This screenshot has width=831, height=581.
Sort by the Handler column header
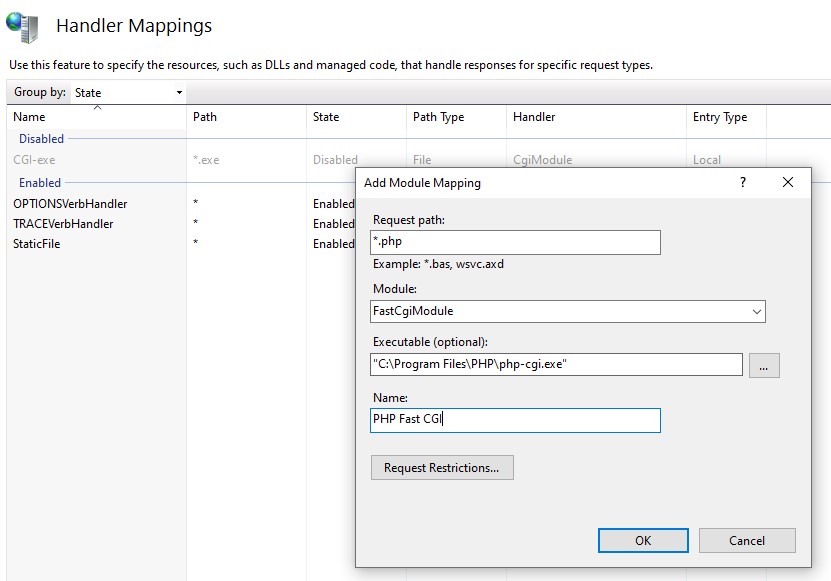(596, 117)
